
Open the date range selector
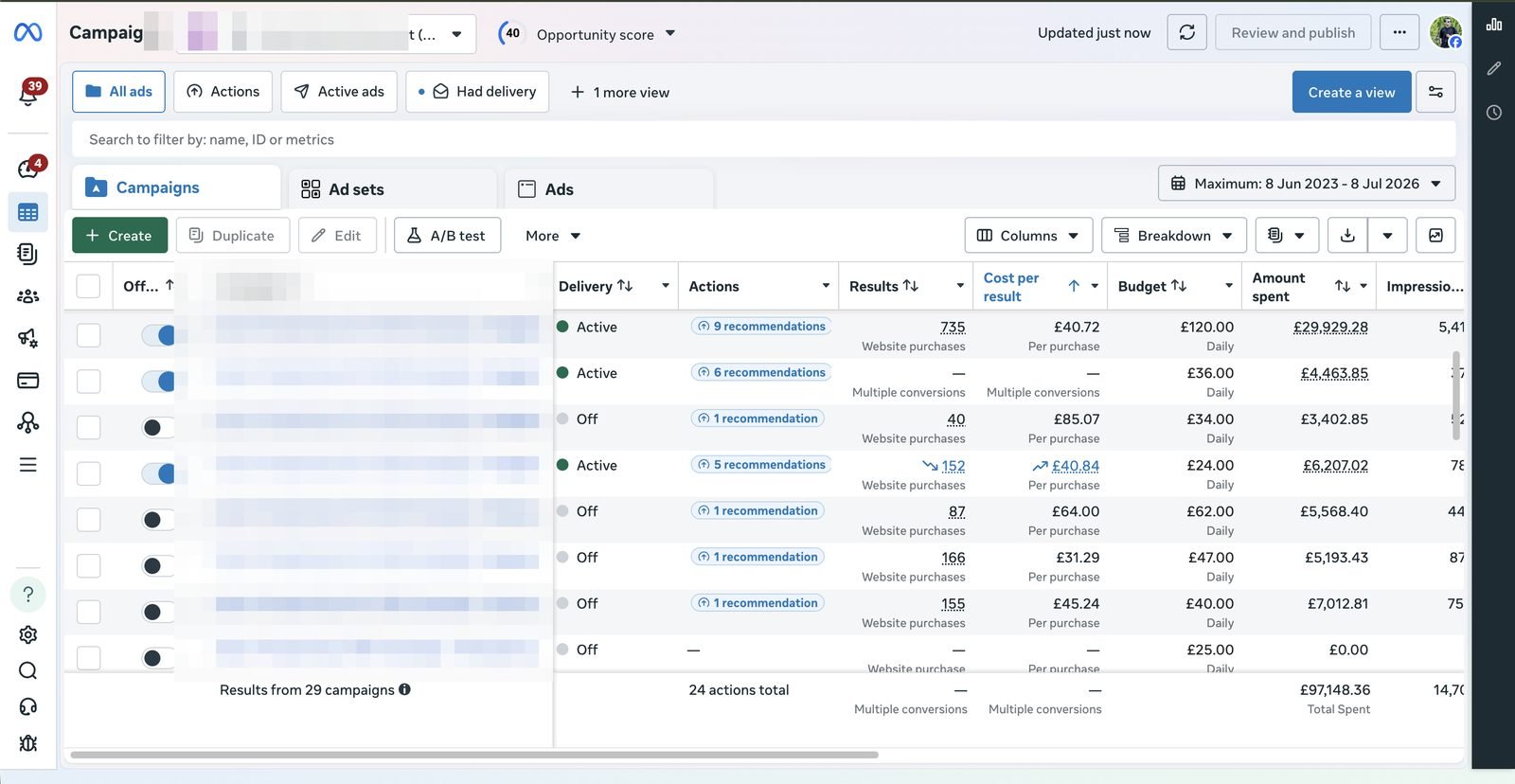[1307, 184]
